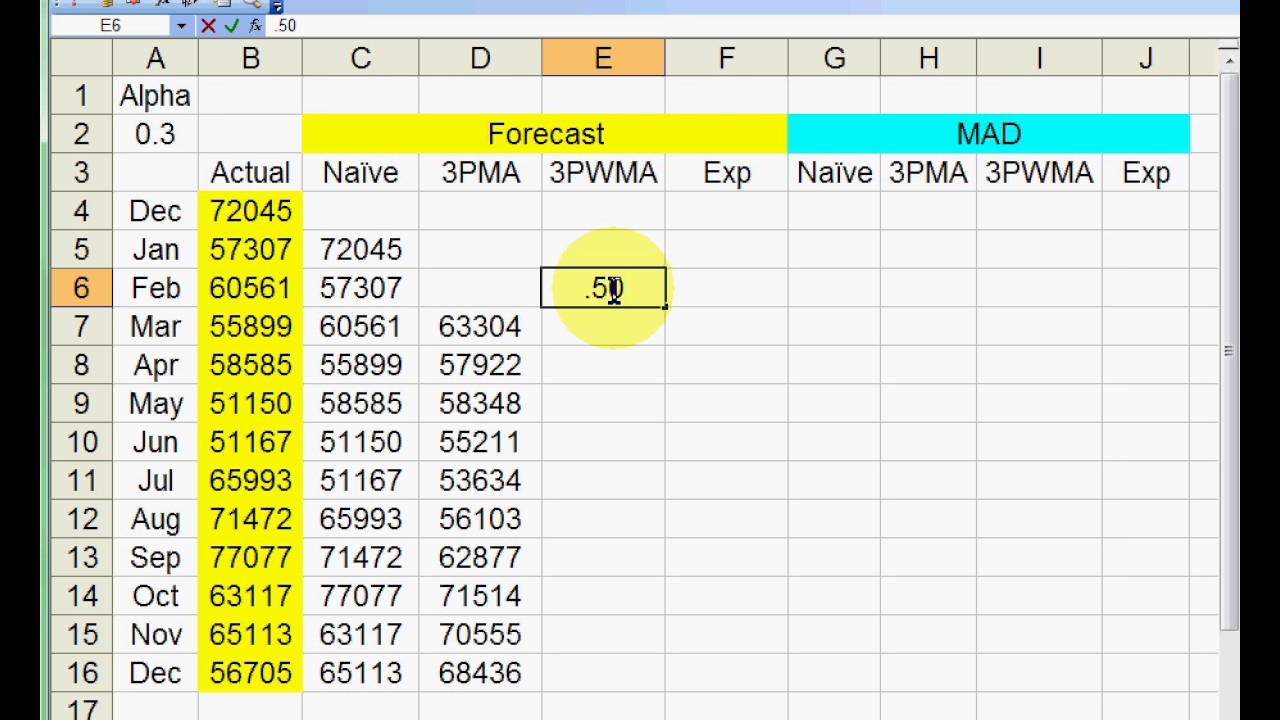Select column H header
This screenshot has height=720, width=1280.
(928, 58)
